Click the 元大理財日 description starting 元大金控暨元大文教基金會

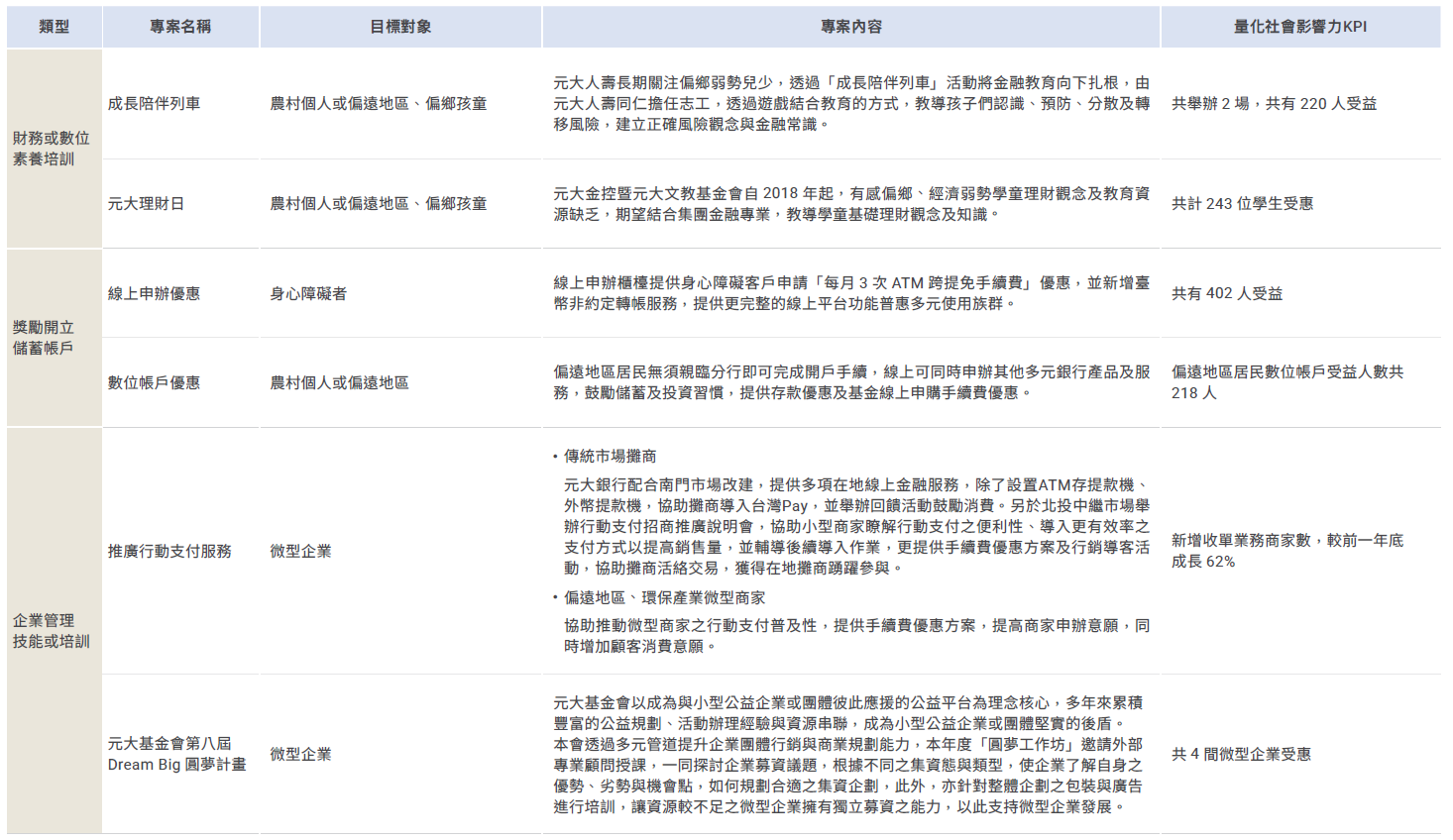851,203
